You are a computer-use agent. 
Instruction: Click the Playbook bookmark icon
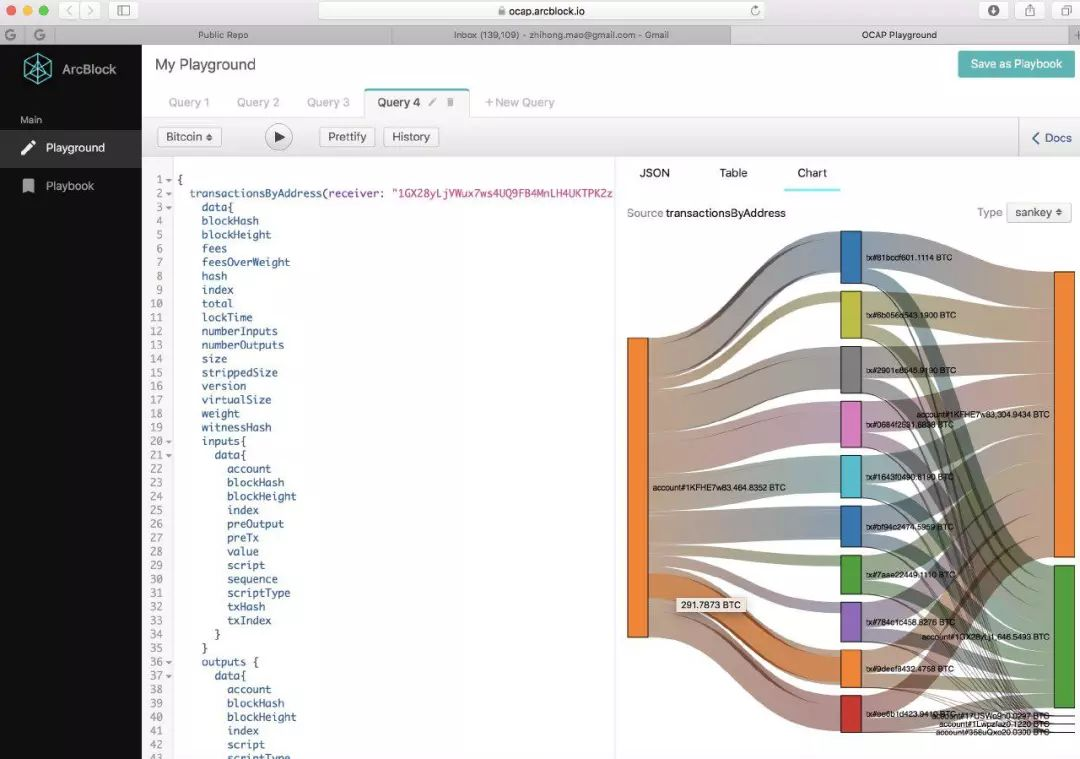[x=28, y=186]
